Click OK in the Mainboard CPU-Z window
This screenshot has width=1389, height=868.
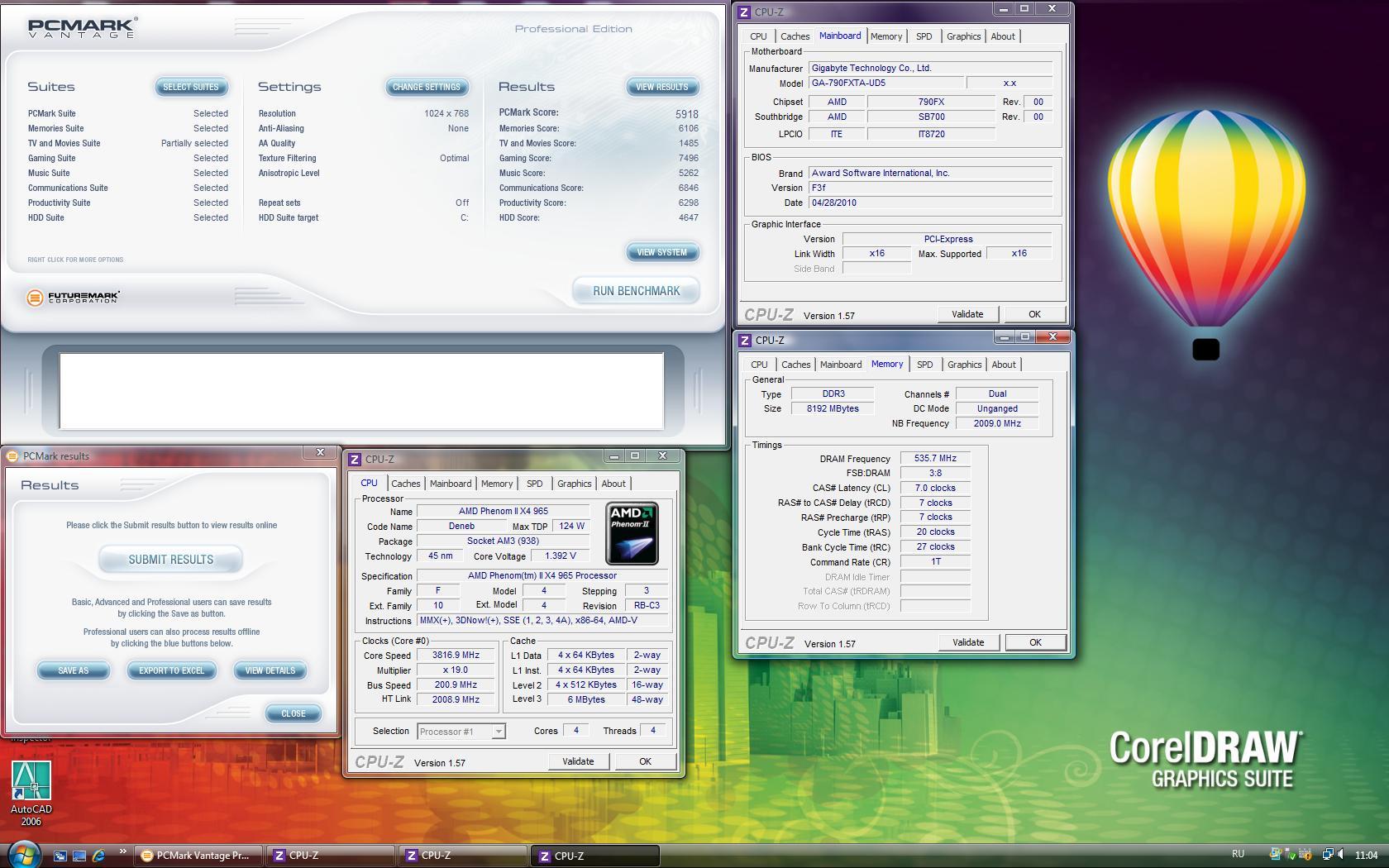pos(1034,314)
